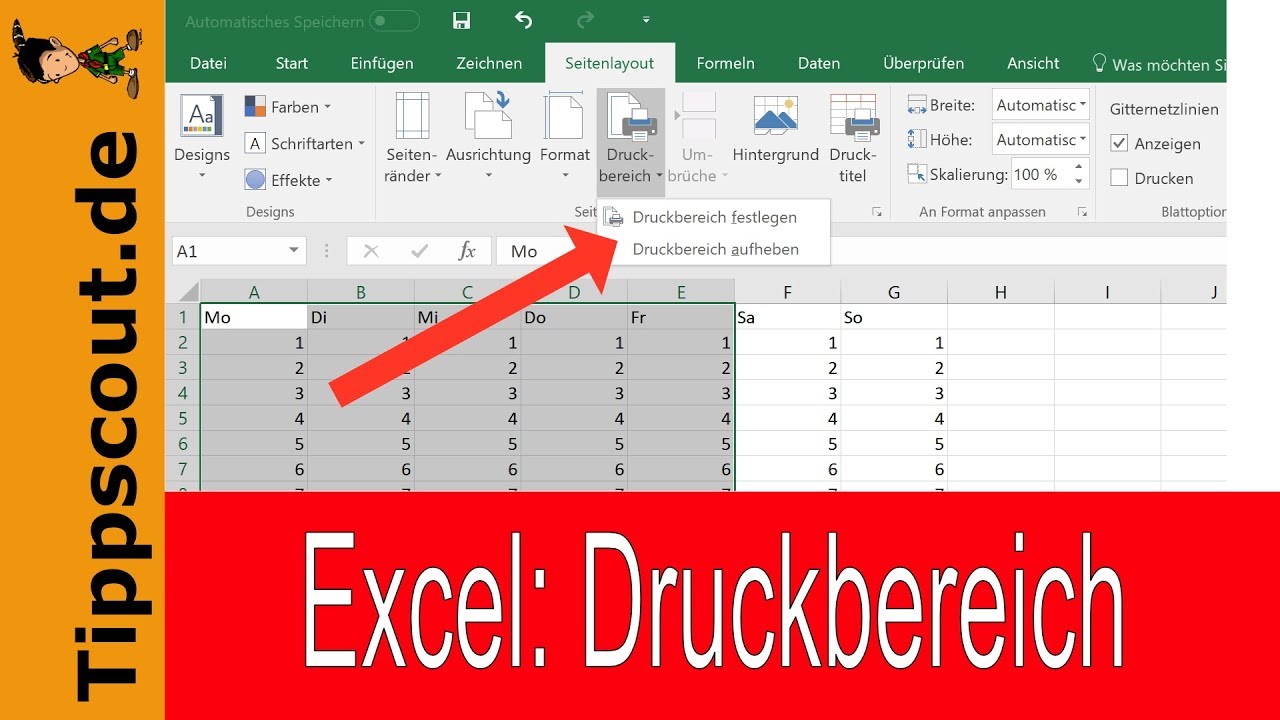Click the Name Box showing A1

(228, 251)
